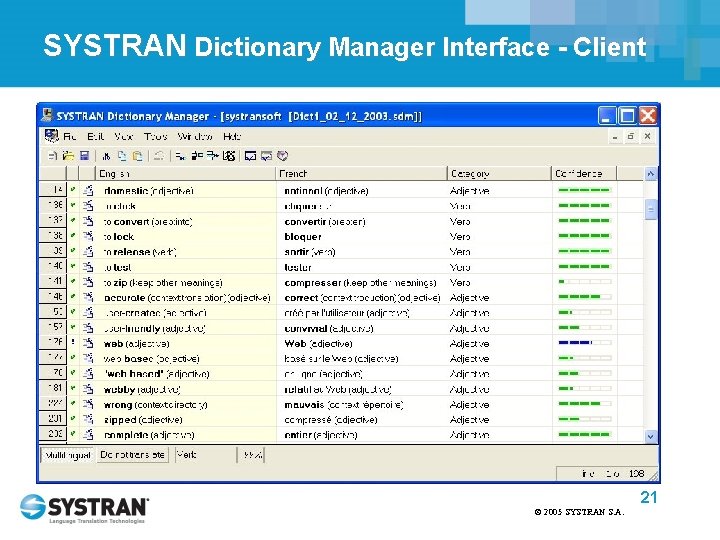Click the entry type icon beside 'domestic'

[88, 191]
